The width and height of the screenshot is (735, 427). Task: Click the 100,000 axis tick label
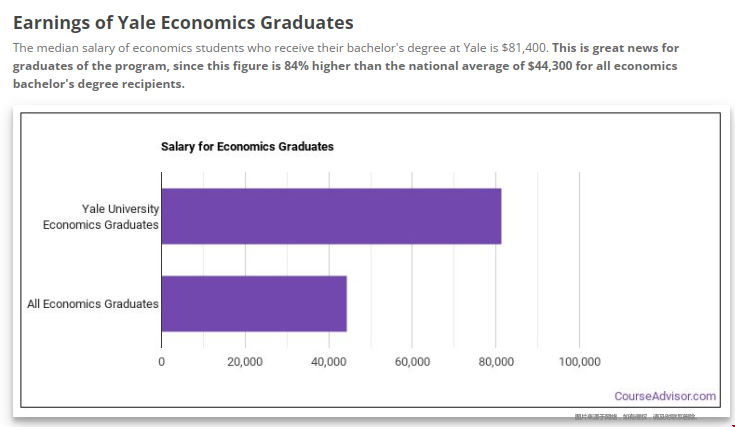pyautogui.click(x=579, y=361)
